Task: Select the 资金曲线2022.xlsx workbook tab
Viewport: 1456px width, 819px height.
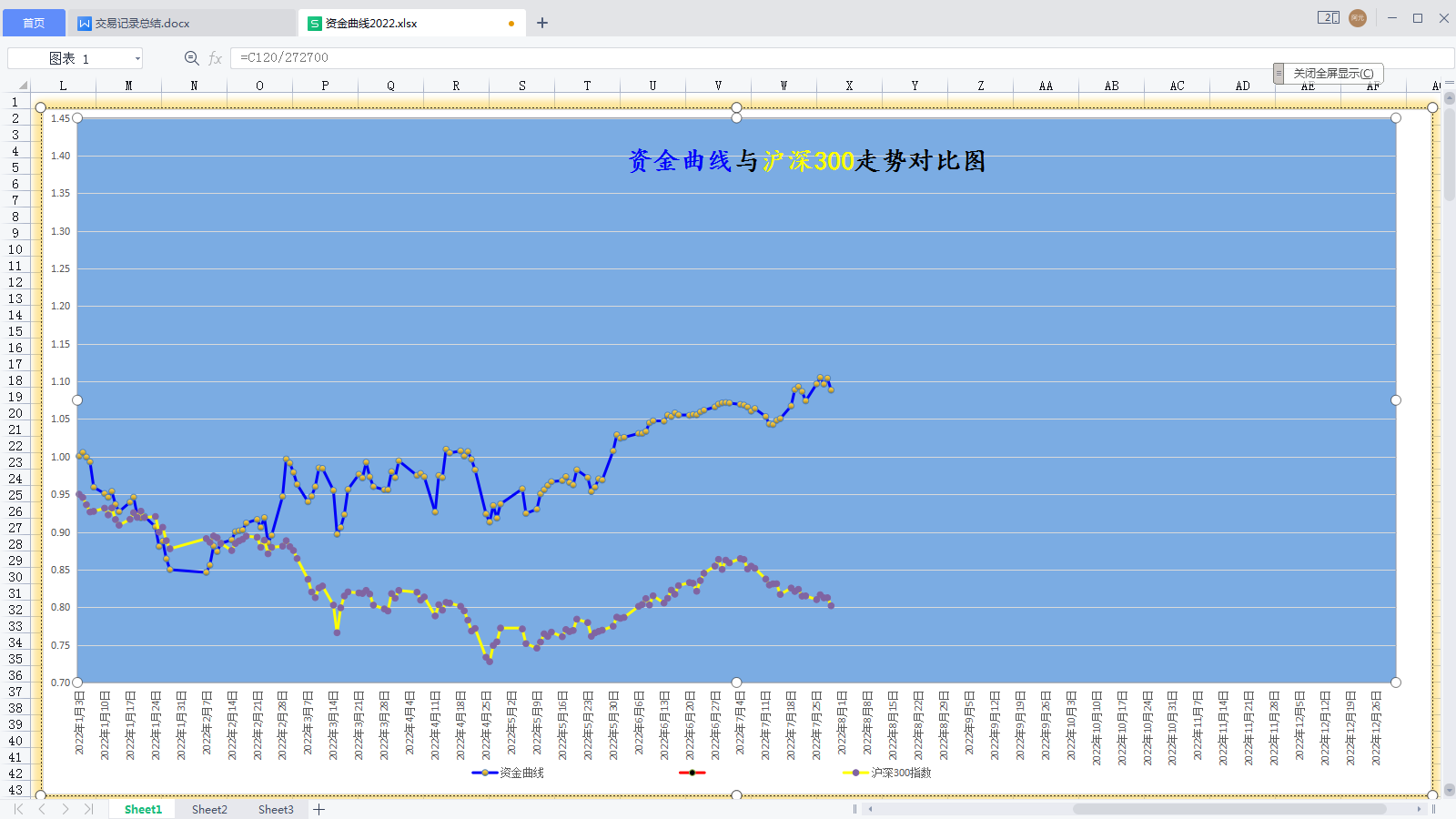Action: (412, 23)
